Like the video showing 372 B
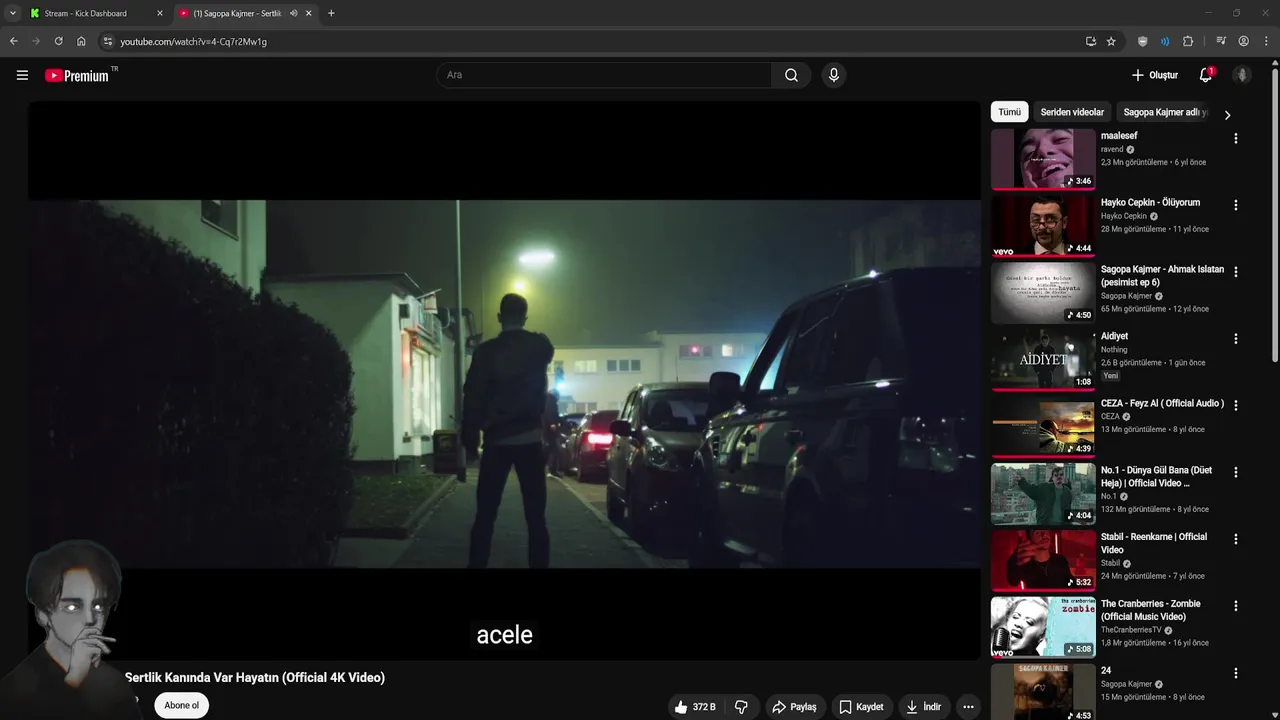The image size is (1280, 720). pyautogui.click(x=695, y=707)
